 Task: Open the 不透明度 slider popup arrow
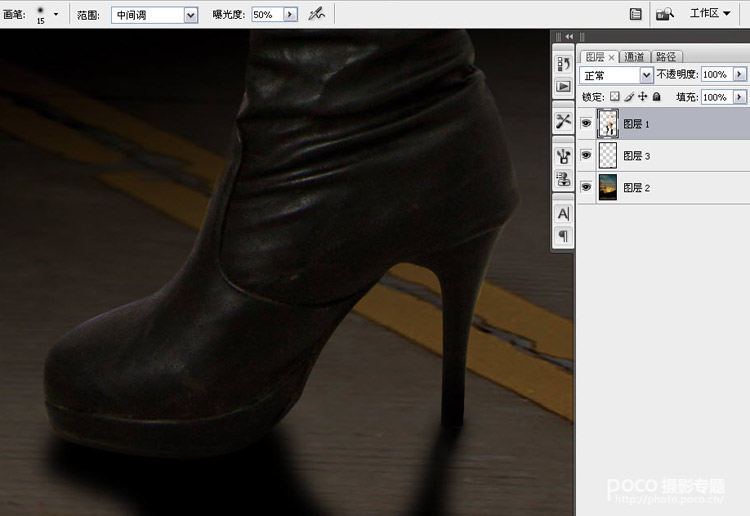pos(740,75)
